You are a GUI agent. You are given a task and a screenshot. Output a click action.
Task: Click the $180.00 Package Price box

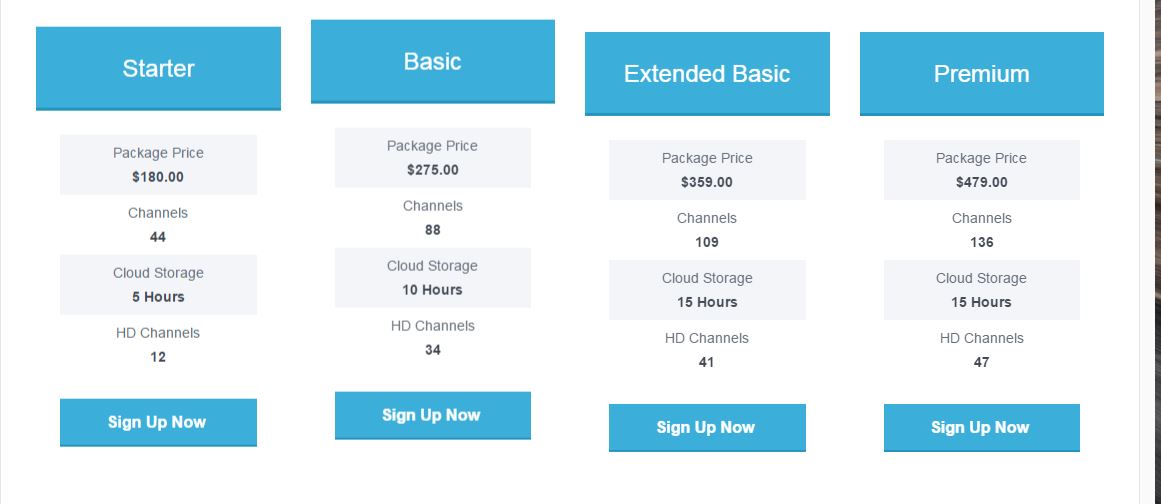(x=158, y=165)
